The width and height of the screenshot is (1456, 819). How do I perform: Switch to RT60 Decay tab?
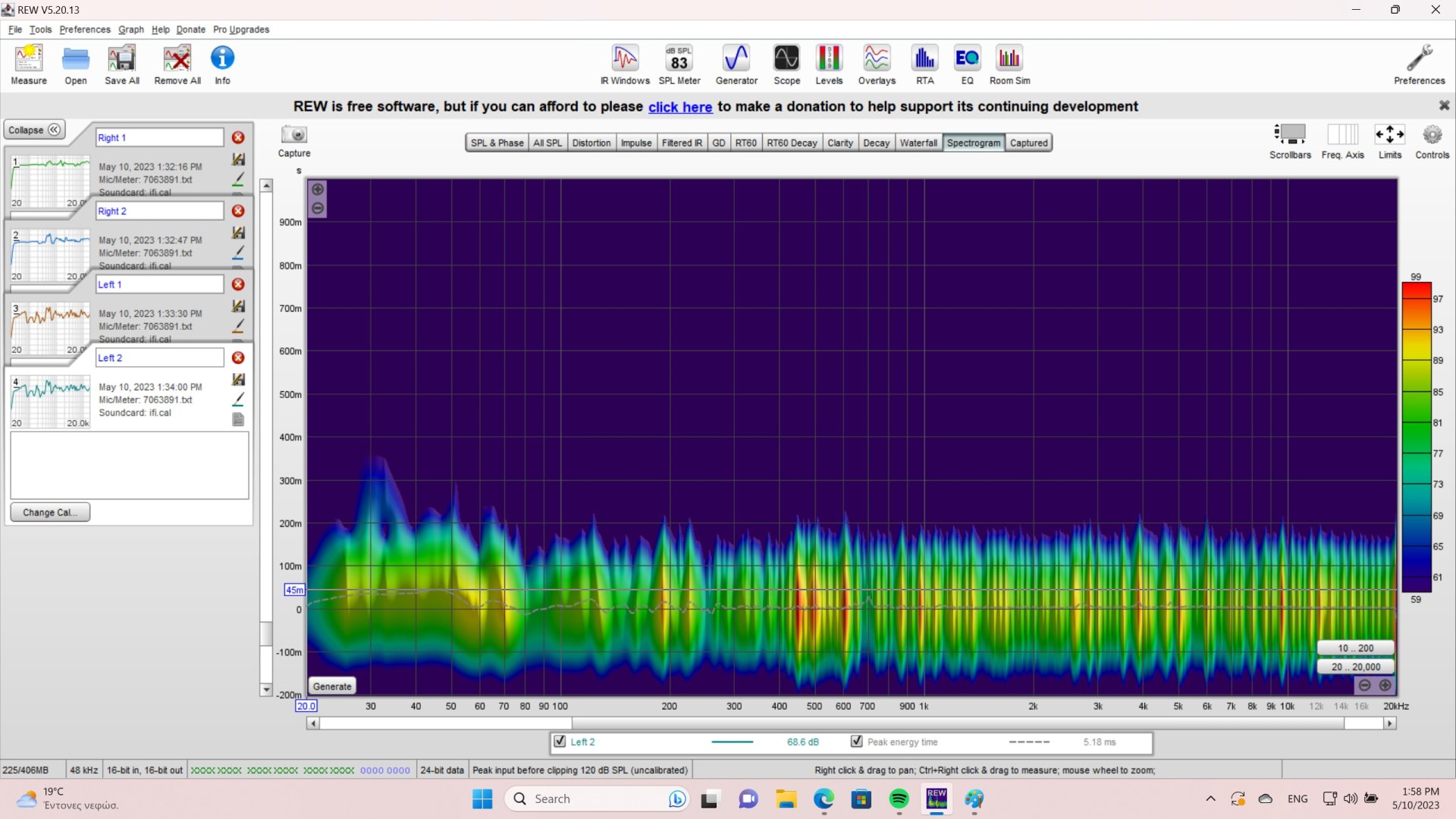pyautogui.click(x=792, y=143)
